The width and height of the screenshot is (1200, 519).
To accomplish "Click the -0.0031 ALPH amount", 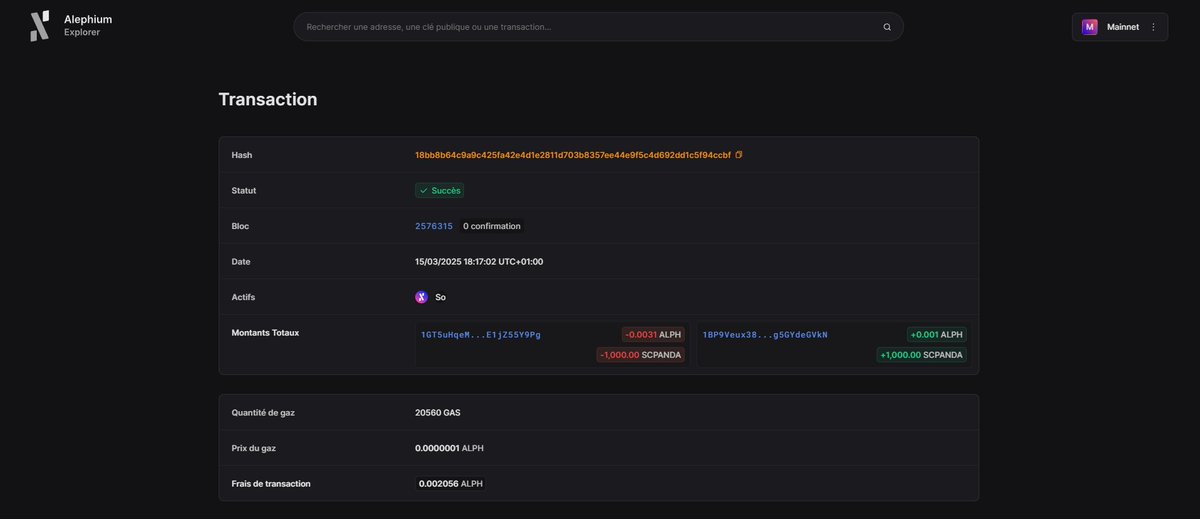I will pyautogui.click(x=653, y=335).
